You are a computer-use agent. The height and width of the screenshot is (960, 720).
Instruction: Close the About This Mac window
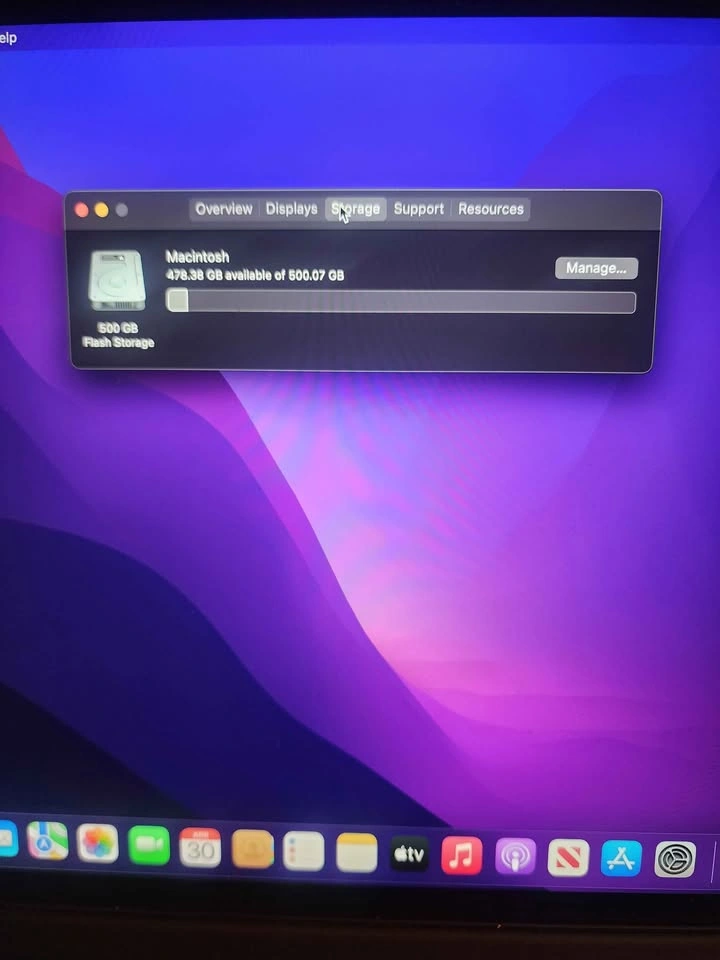[81, 210]
